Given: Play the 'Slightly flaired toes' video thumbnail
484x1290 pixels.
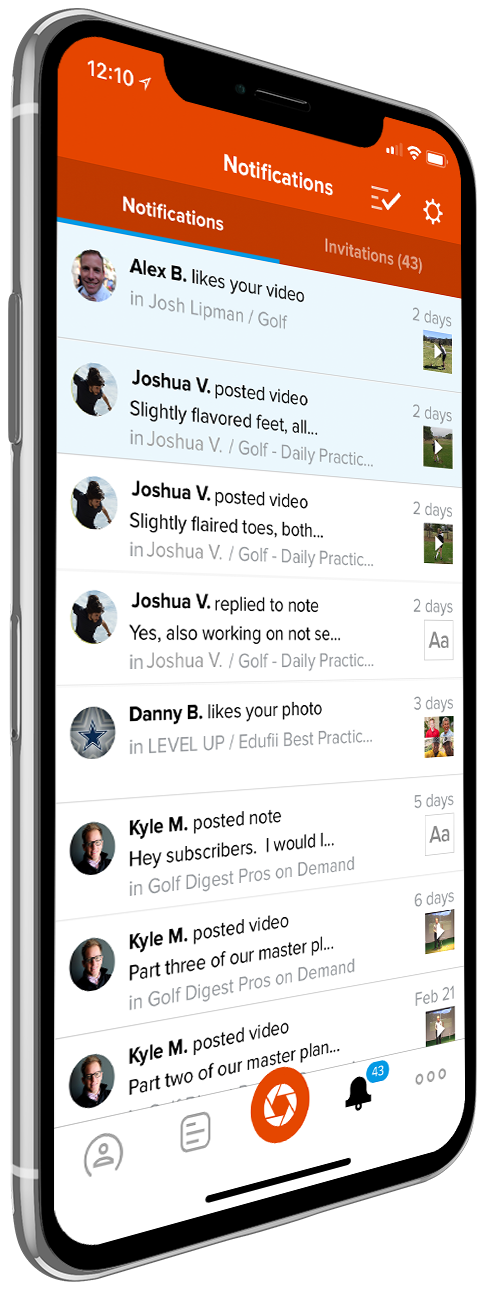Looking at the screenshot, I should 438,543.
